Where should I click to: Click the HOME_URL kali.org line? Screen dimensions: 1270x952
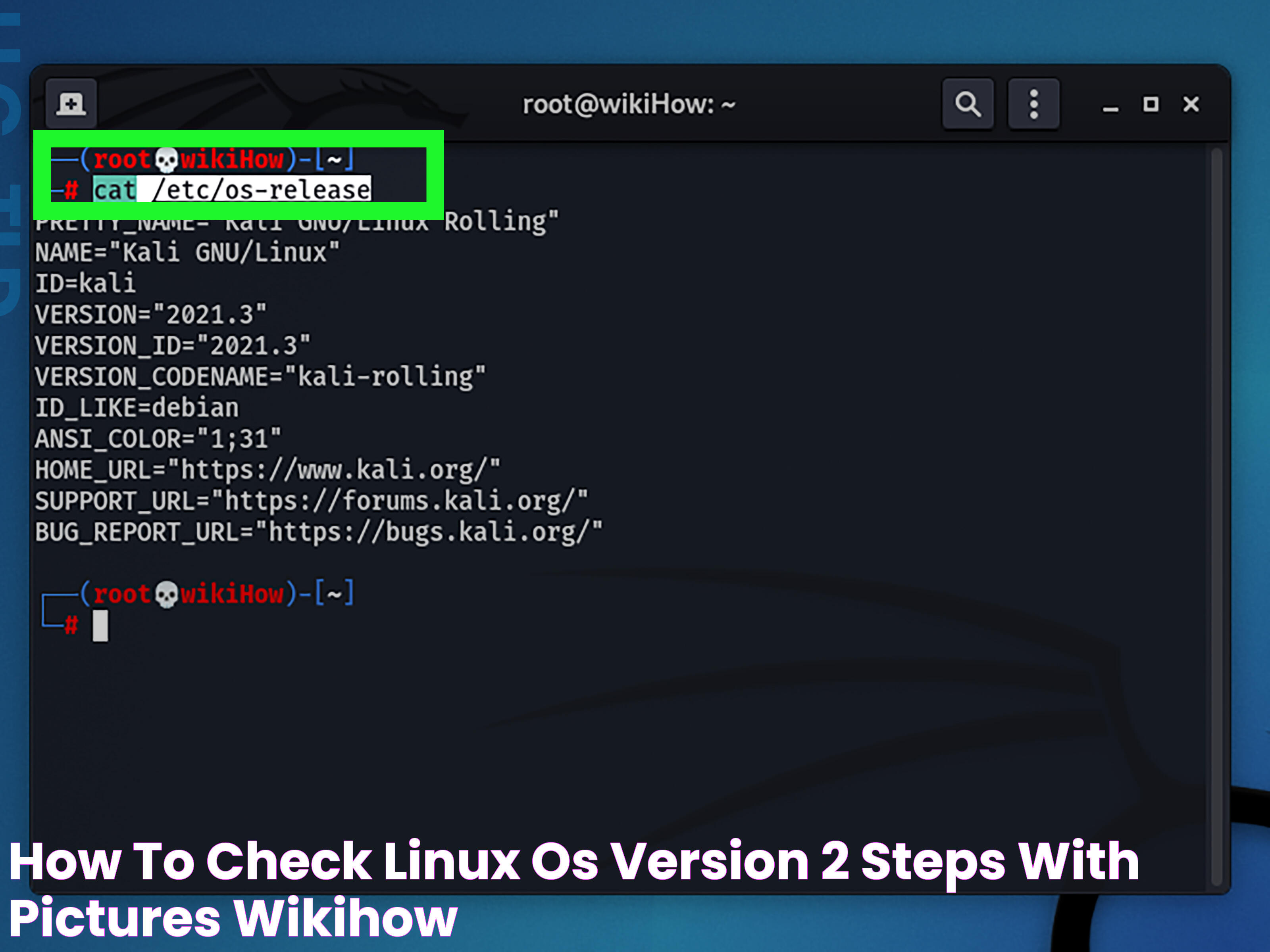(267, 470)
